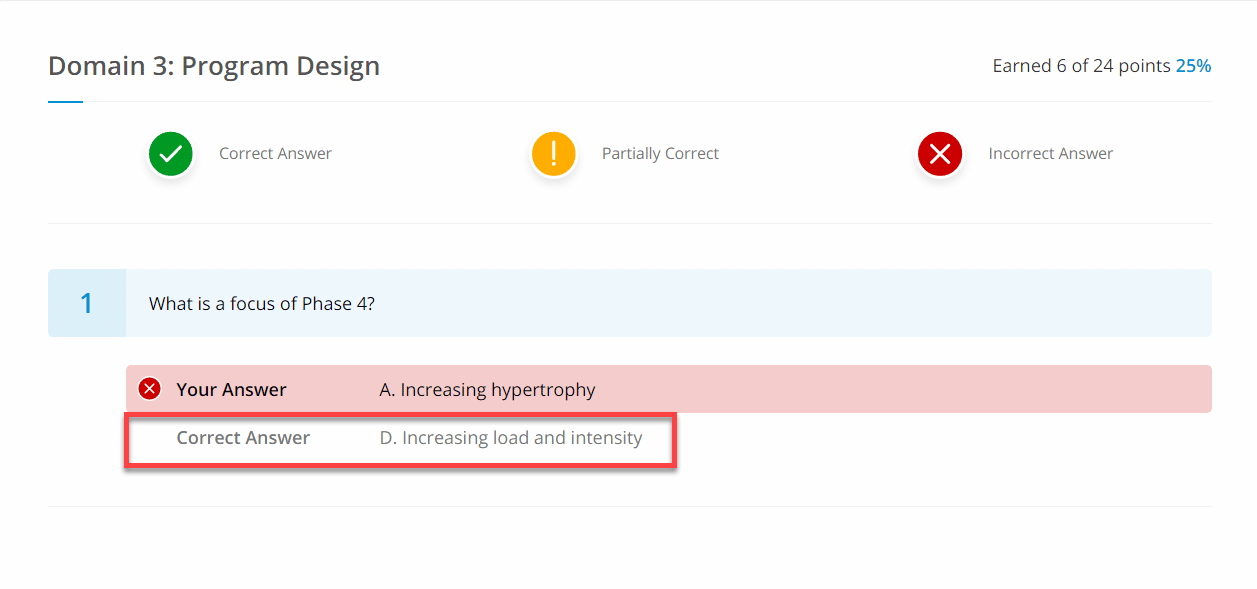Image resolution: width=1257 pixels, height=589 pixels.
Task: Click the pink Your Answer row background
Action: [669, 389]
